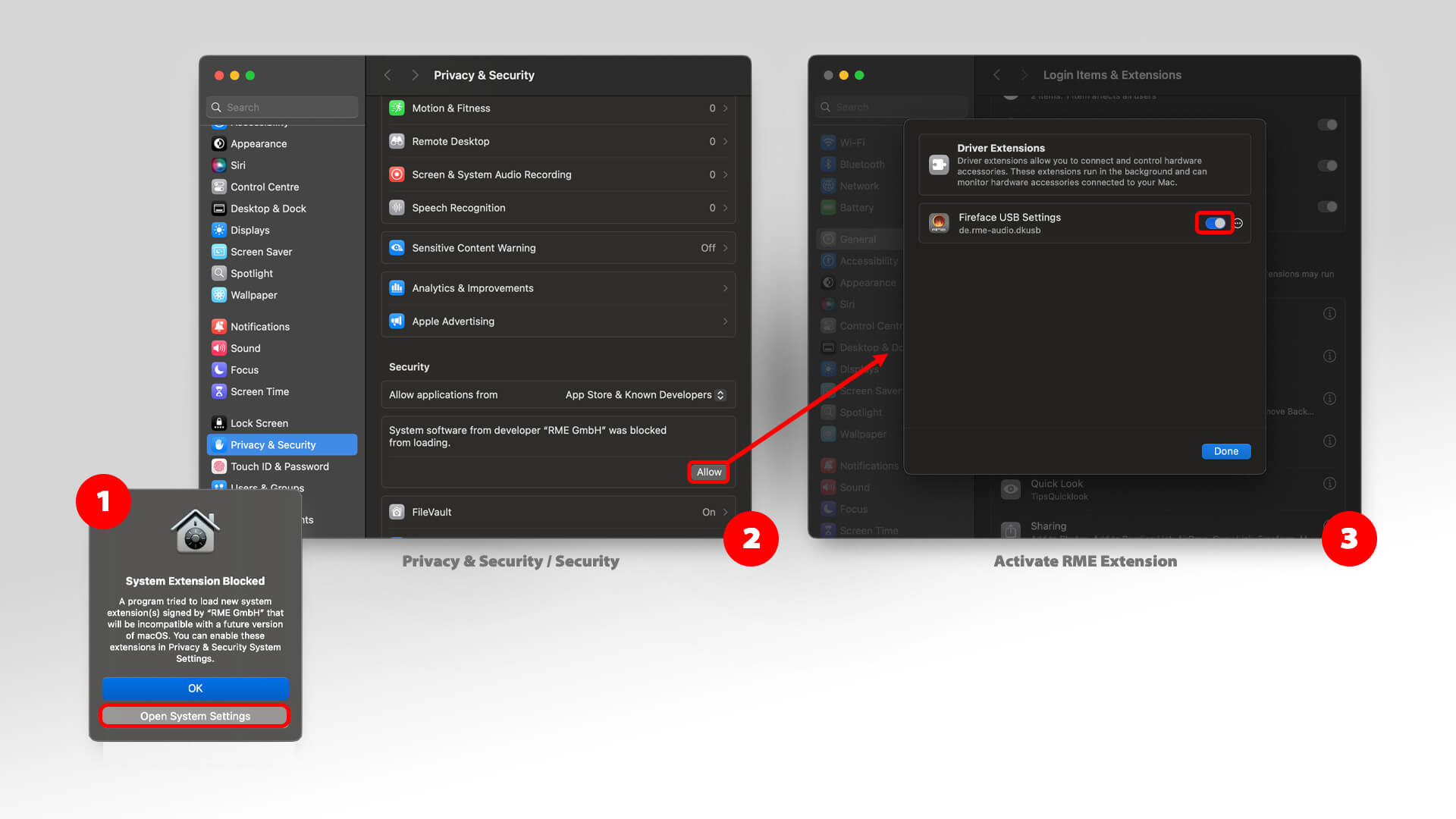
Task: Click the Driver Extensions header icon
Action: coord(939,165)
